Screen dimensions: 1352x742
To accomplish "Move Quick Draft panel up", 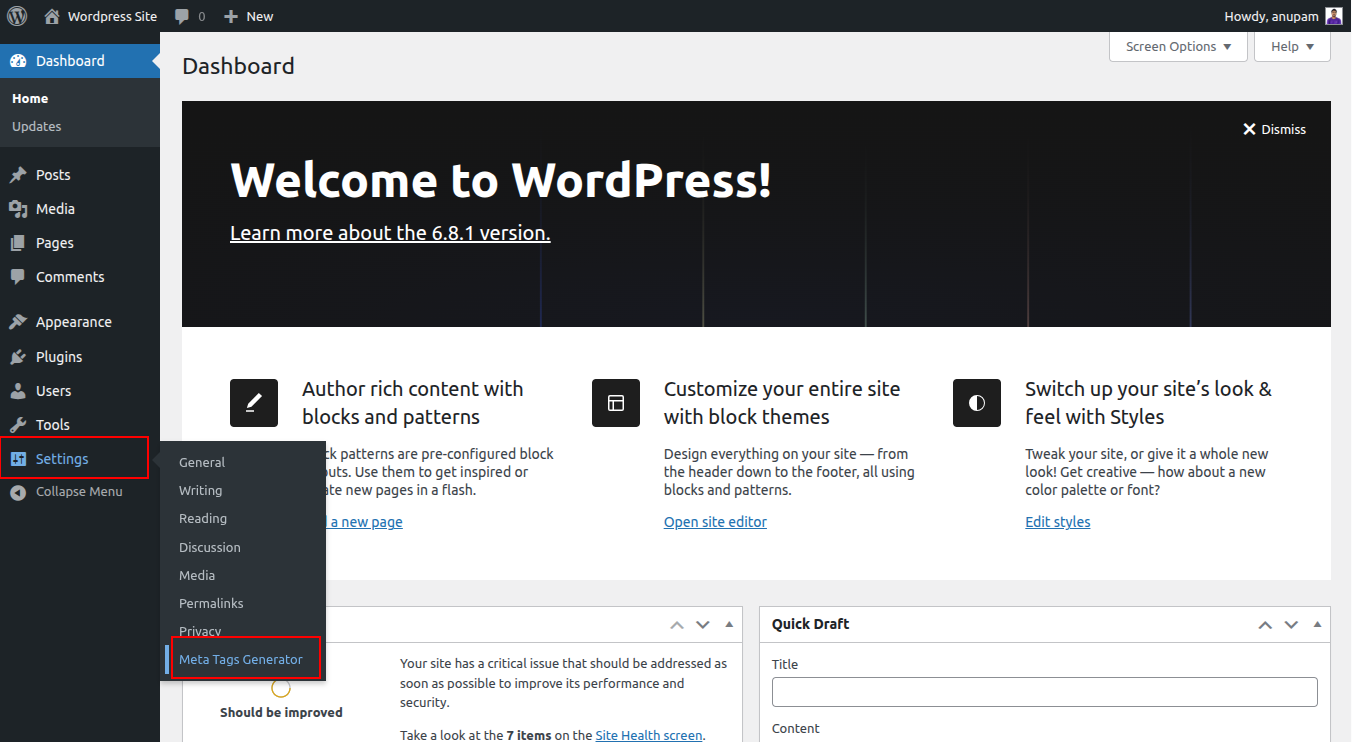I will 1265,624.
